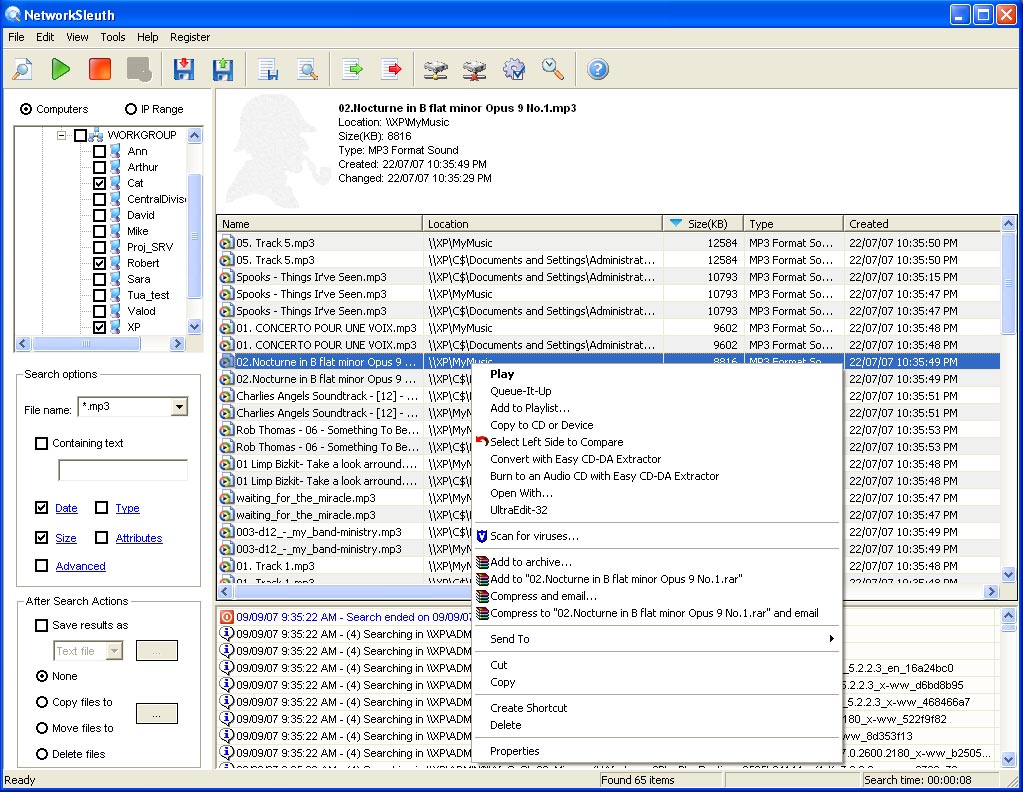Select the IP Range radio button
1023x792 pixels.
tap(131, 109)
